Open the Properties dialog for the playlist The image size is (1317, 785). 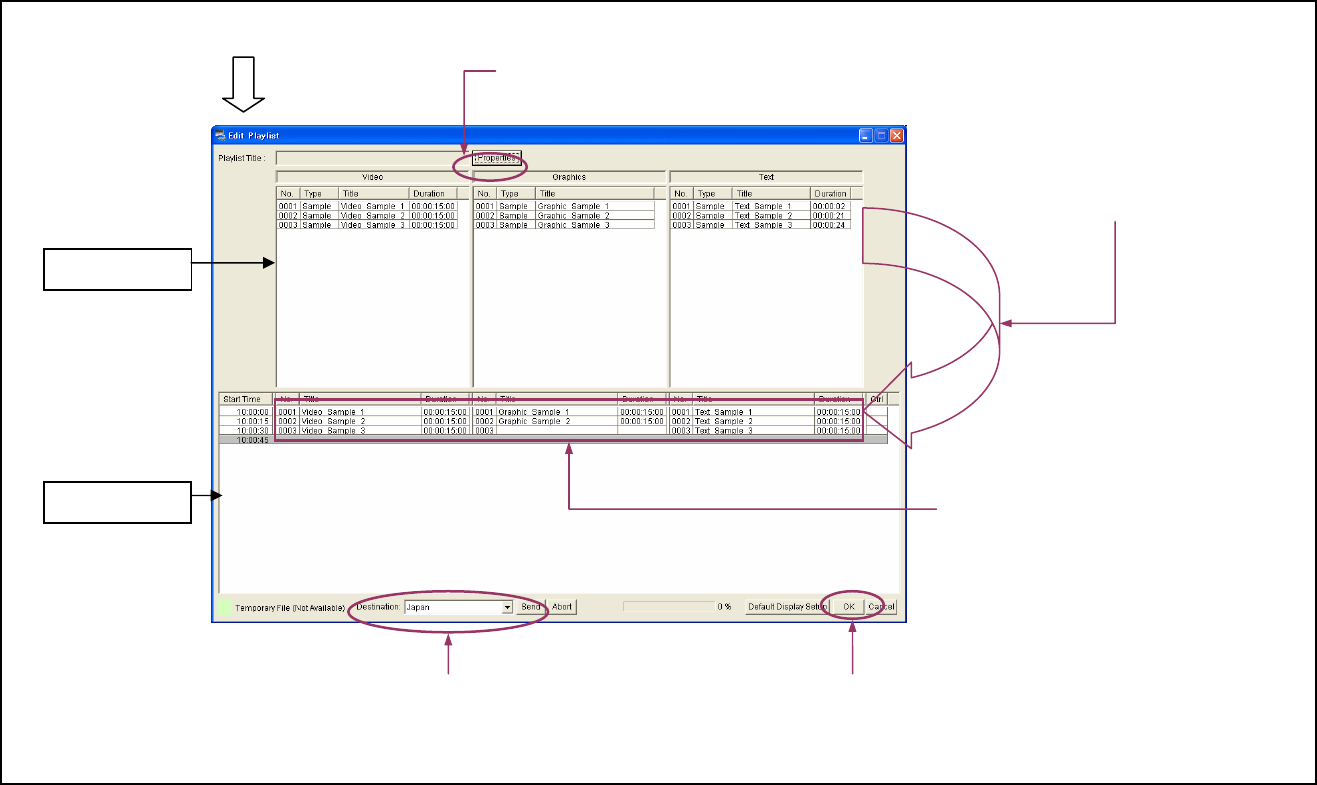(x=497, y=158)
